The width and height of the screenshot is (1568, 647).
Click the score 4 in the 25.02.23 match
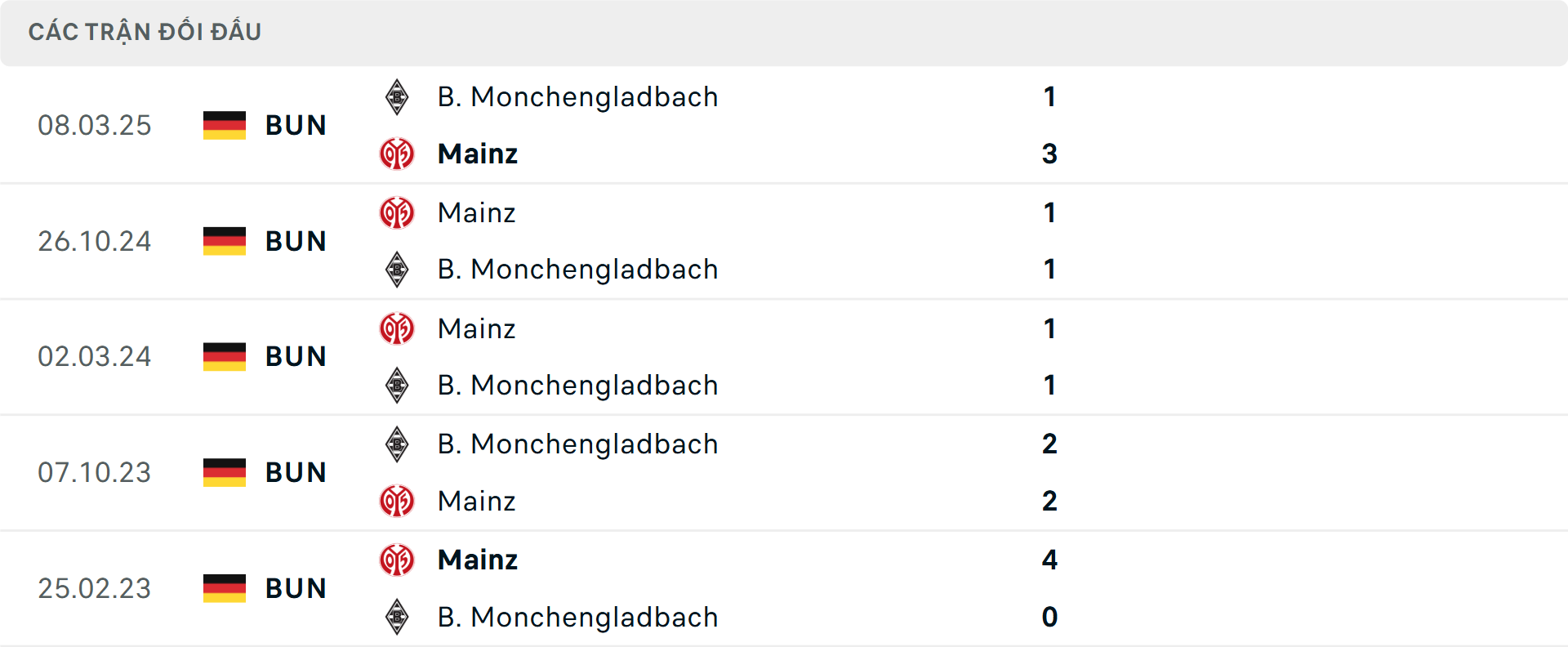(1050, 560)
